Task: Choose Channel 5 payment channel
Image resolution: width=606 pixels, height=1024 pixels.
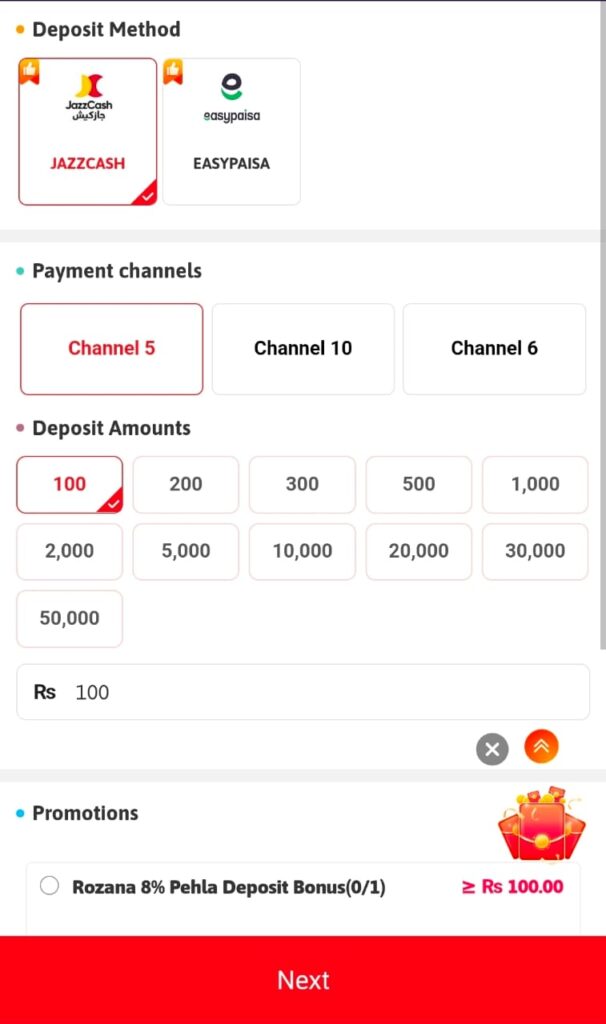Action: [112, 349]
